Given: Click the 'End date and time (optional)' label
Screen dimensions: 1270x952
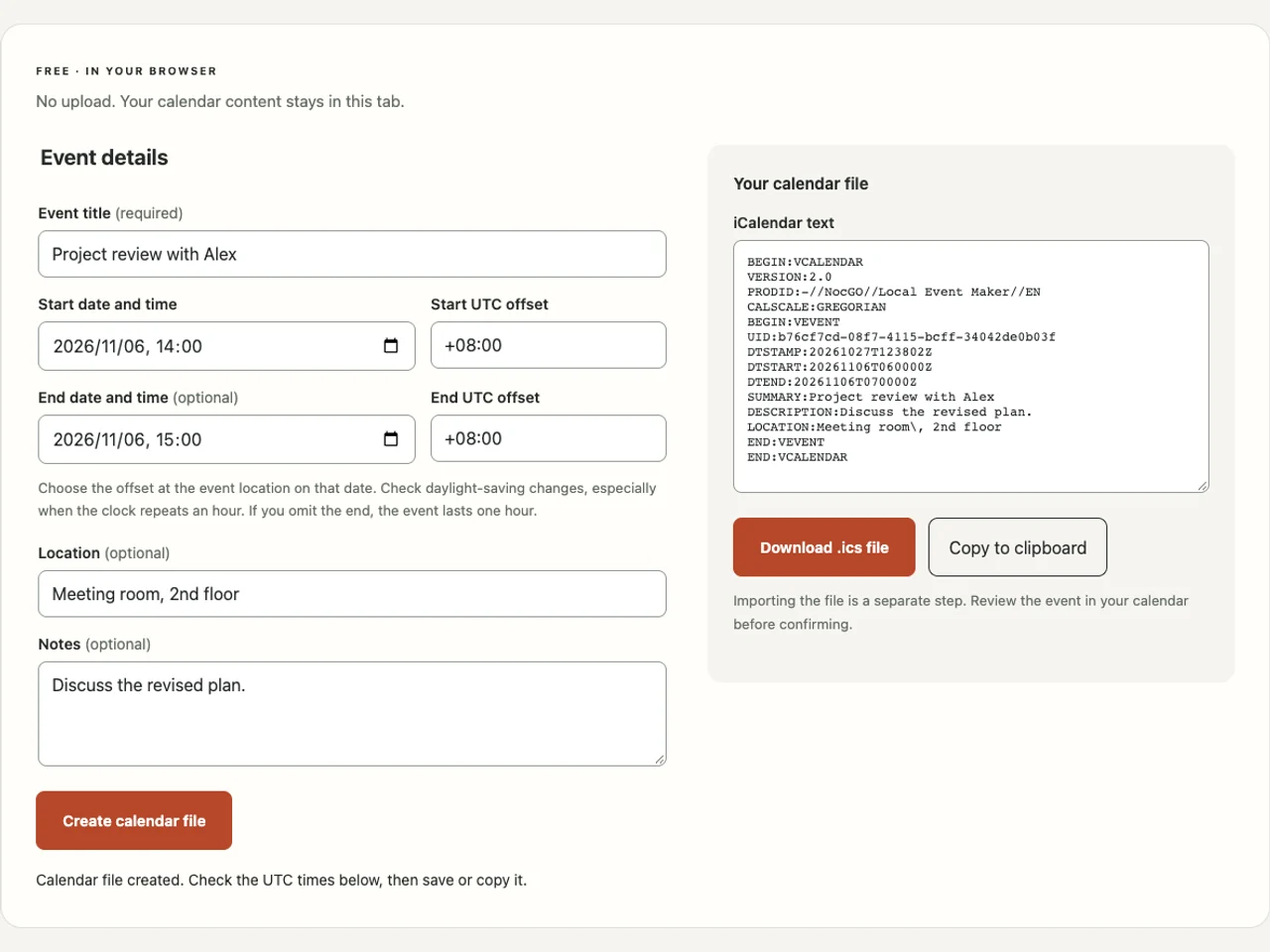Looking at the screenshot, I should click(x=138, y=398).
